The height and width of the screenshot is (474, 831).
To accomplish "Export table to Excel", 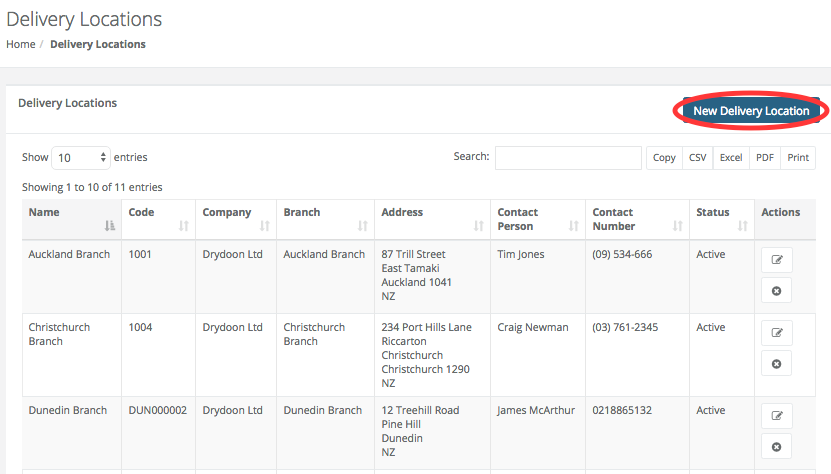I will [731, 158].
